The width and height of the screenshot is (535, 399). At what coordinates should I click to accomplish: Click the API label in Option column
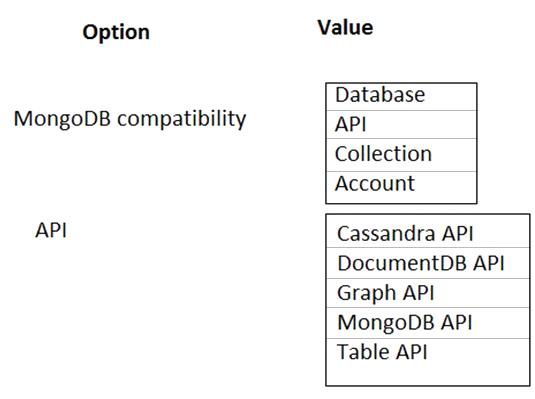(51, 230)
